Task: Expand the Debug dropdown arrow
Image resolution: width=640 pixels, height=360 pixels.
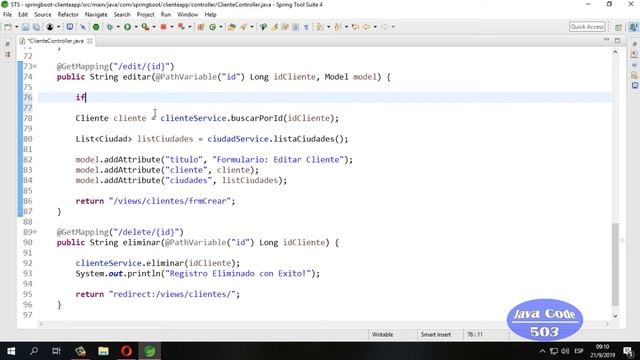Action: point(118,27)
